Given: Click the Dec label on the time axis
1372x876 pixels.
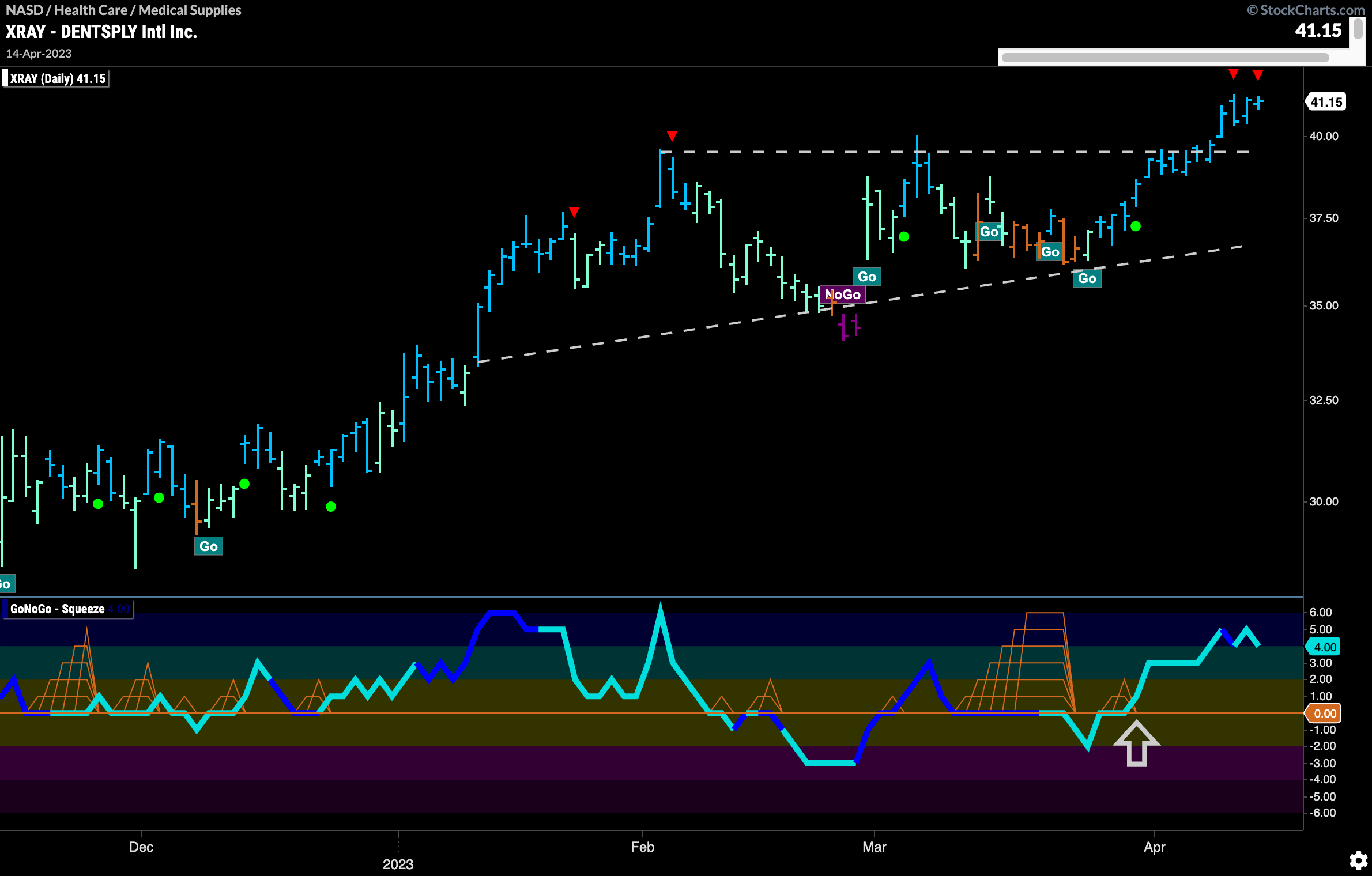Looking at the screenshot, I should pos(141,847).
